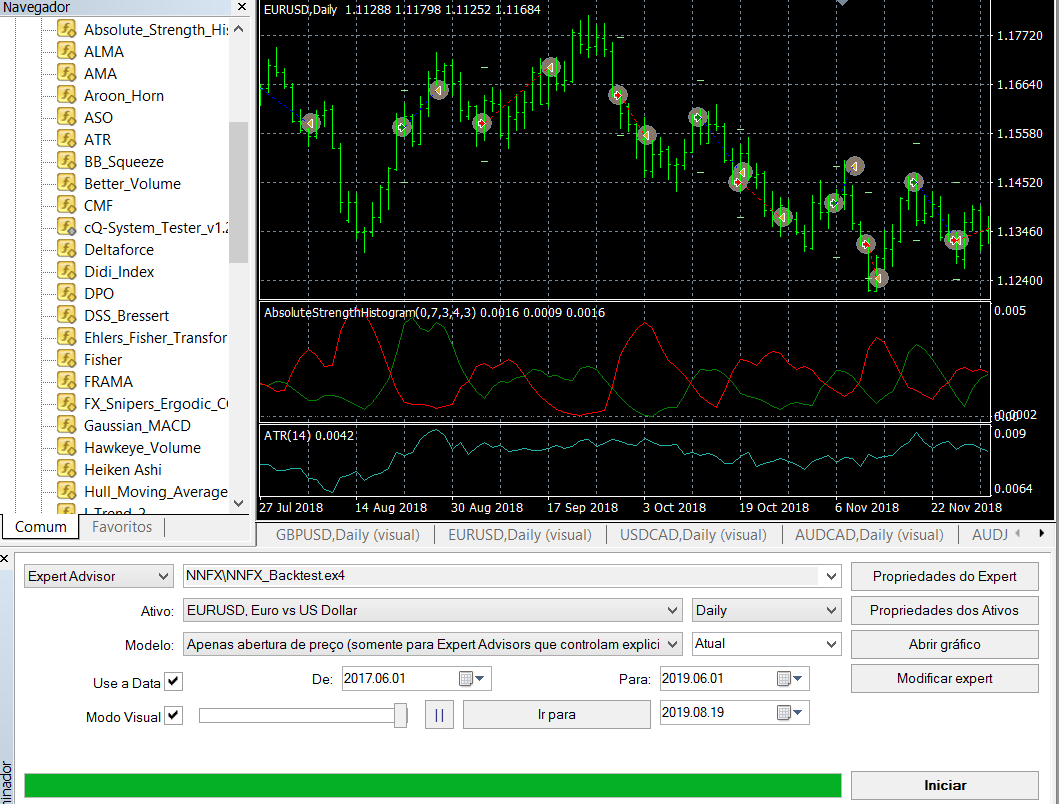Open the Expert Advisor type dropdown
This screenshot has width=1059, height=804.
click(97, 576)
